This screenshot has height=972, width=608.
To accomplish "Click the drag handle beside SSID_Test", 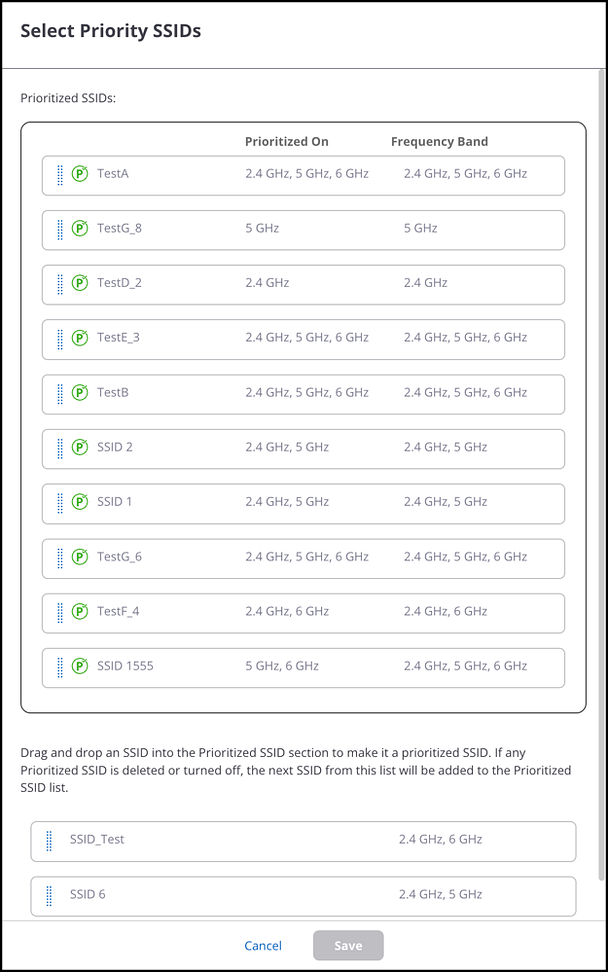I will [x=49, y=841].
